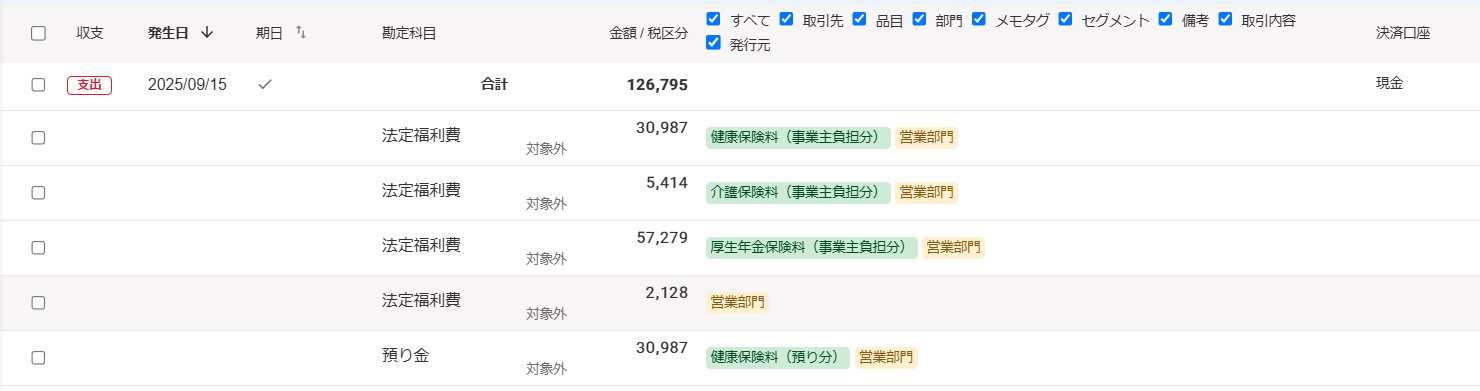Viewport: 1480px width, 391px height.
Task: Click the 健康保険料（事業主負担分） tag
Action: point(798,138)
